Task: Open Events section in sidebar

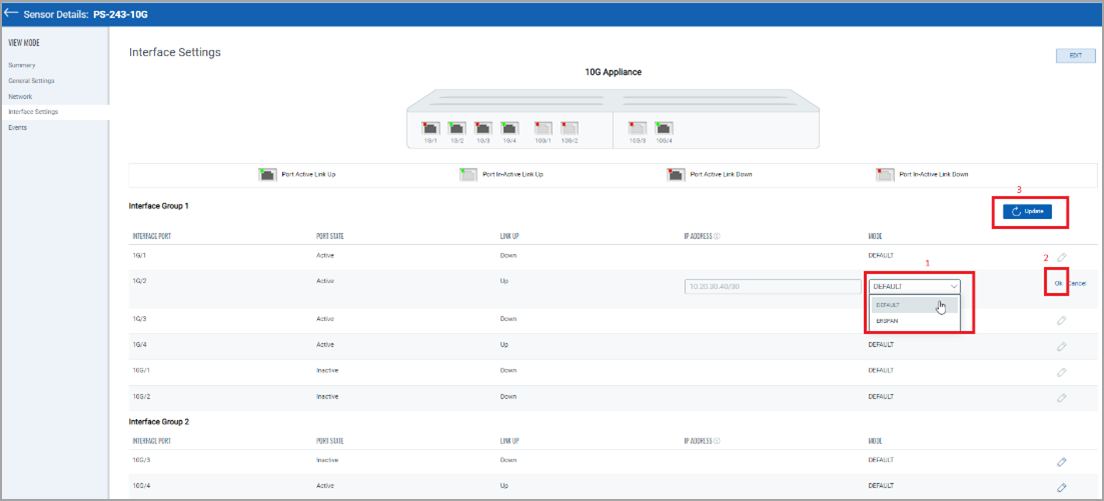Action: pos(18,128)
